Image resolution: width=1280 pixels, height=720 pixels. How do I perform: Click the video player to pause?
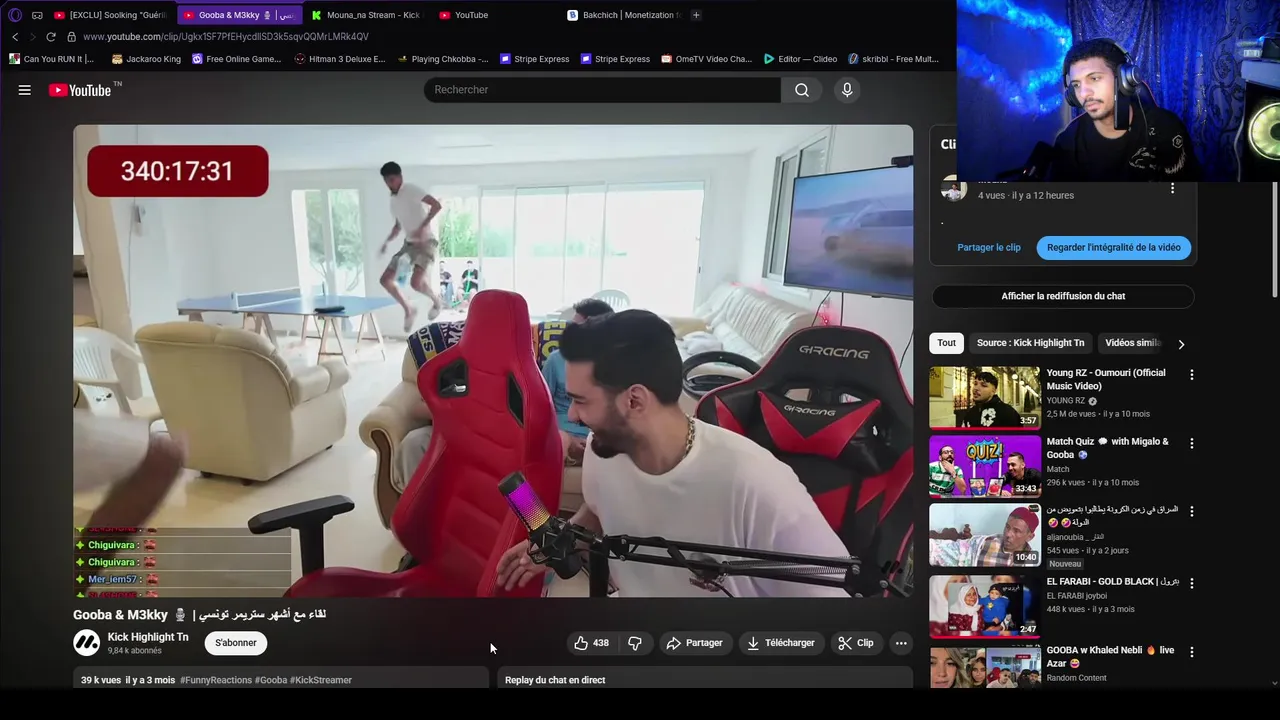493,361
